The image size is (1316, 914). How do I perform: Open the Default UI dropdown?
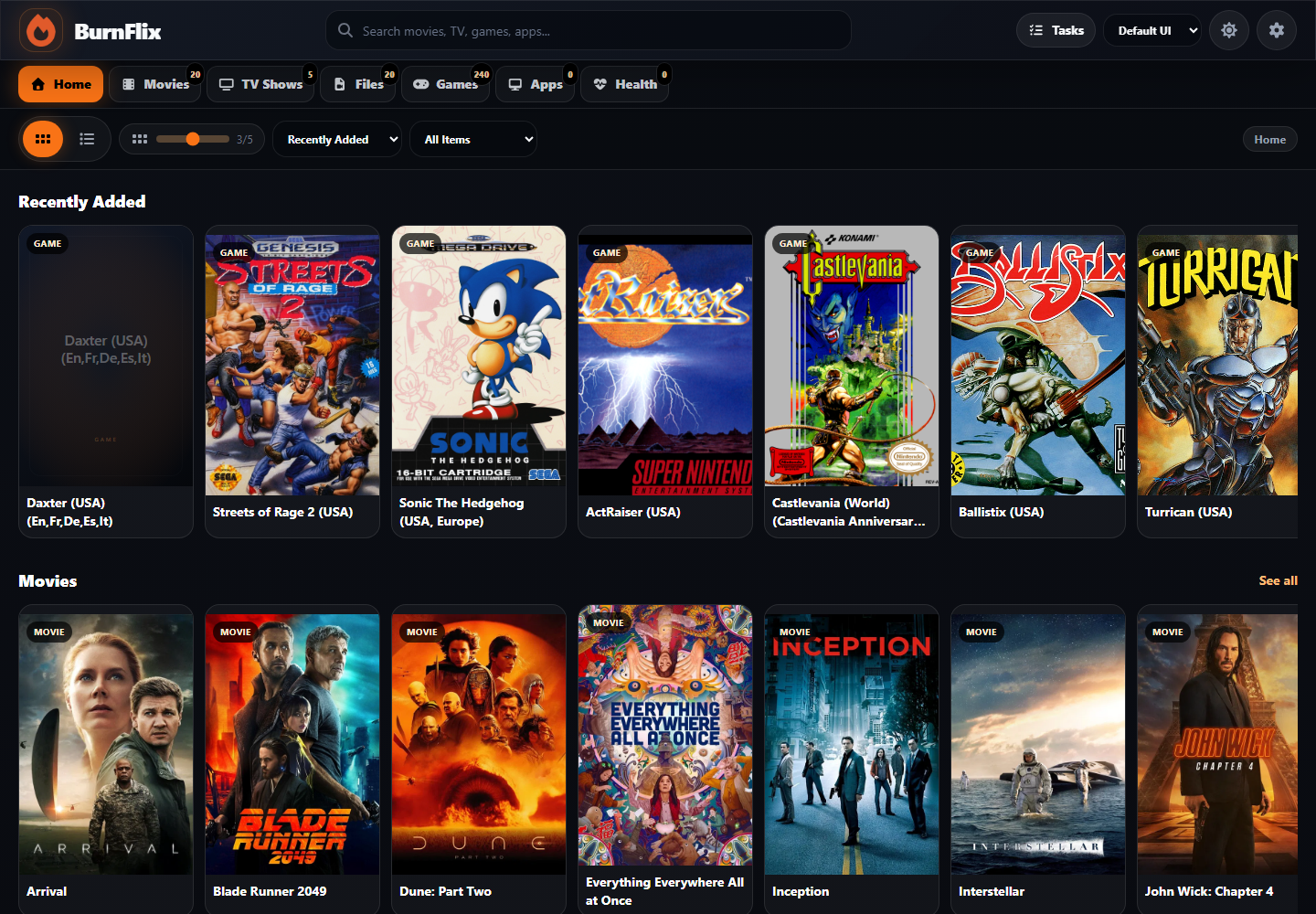[1152, 30]
